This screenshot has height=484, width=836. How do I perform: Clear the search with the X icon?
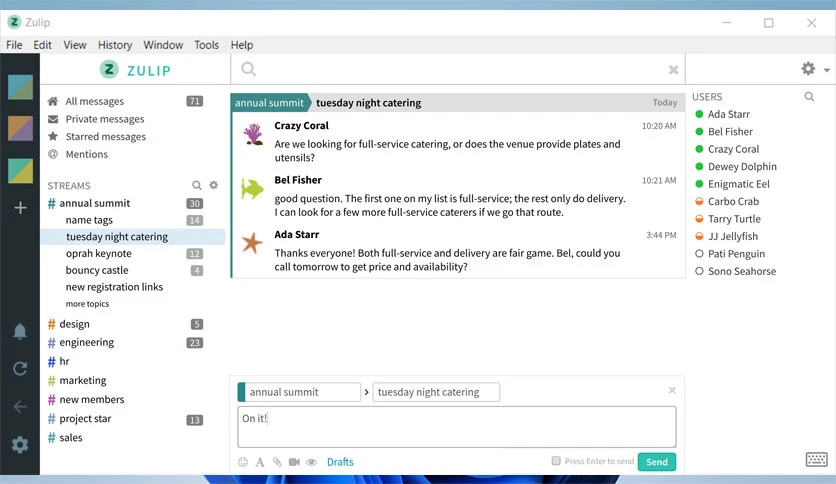(673, 69)
